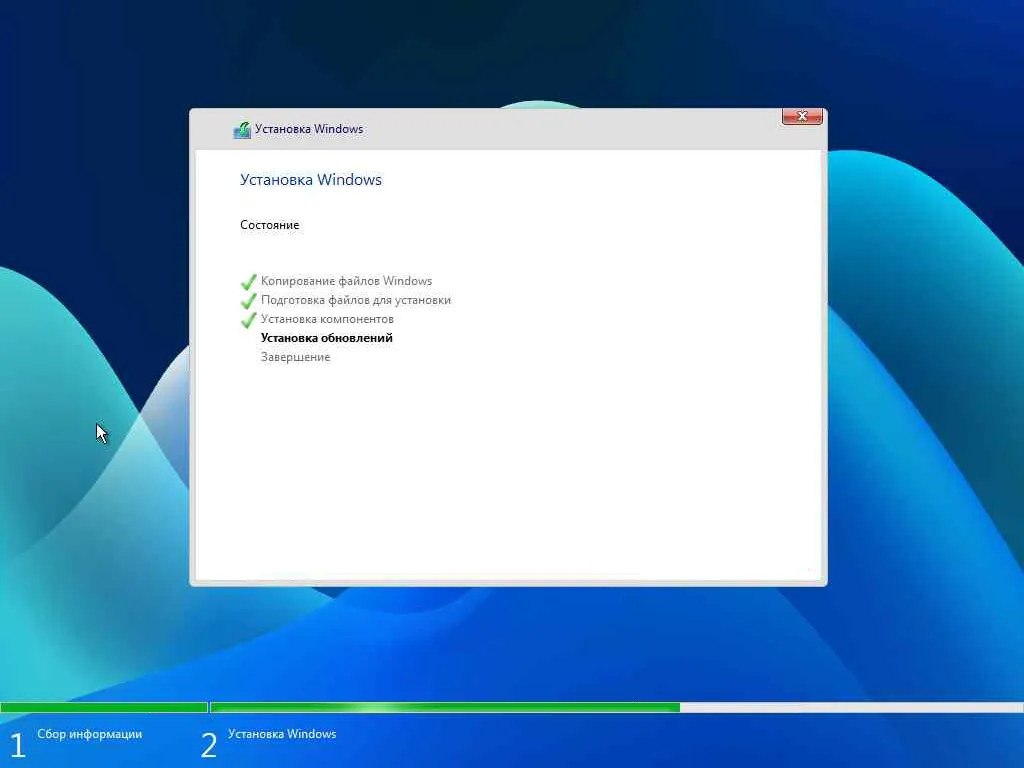The width and height of the screenshot is (1024, 768).
Task: Click the checkmark next to Подготовка файлов для установки
Action: [248, 301]
